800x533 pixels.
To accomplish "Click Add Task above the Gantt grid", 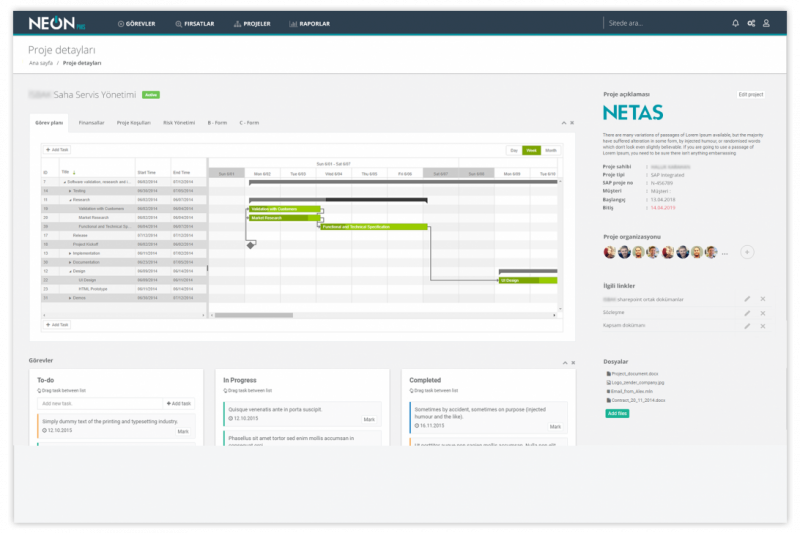I will (x=57, y=150).
